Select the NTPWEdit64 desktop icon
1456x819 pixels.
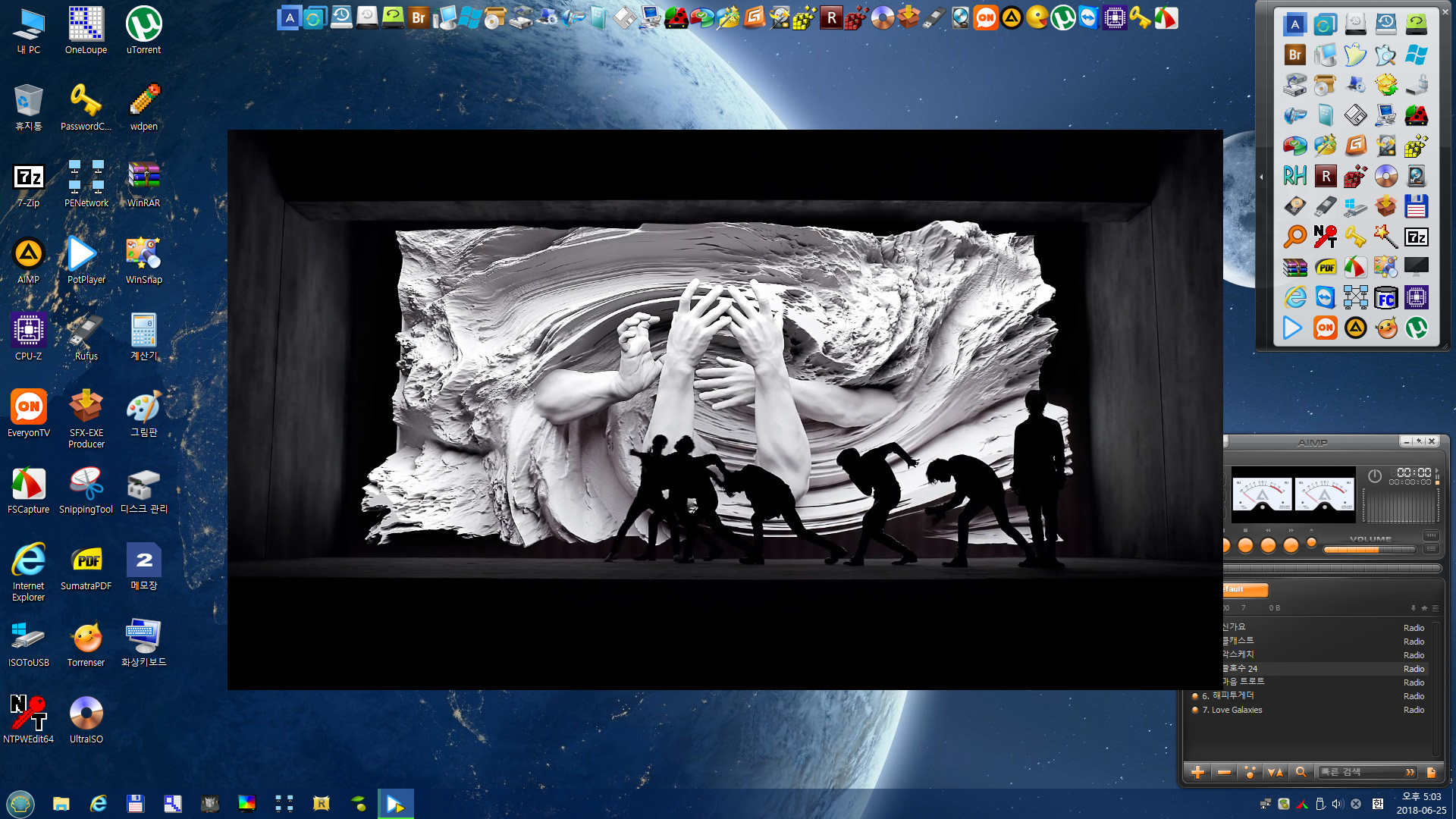coord(28,720)
